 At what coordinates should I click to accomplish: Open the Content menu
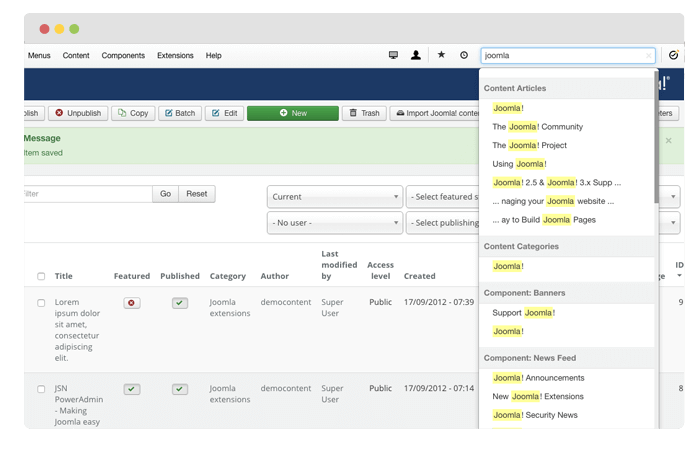pyautogui.click(x=76, y=55)
